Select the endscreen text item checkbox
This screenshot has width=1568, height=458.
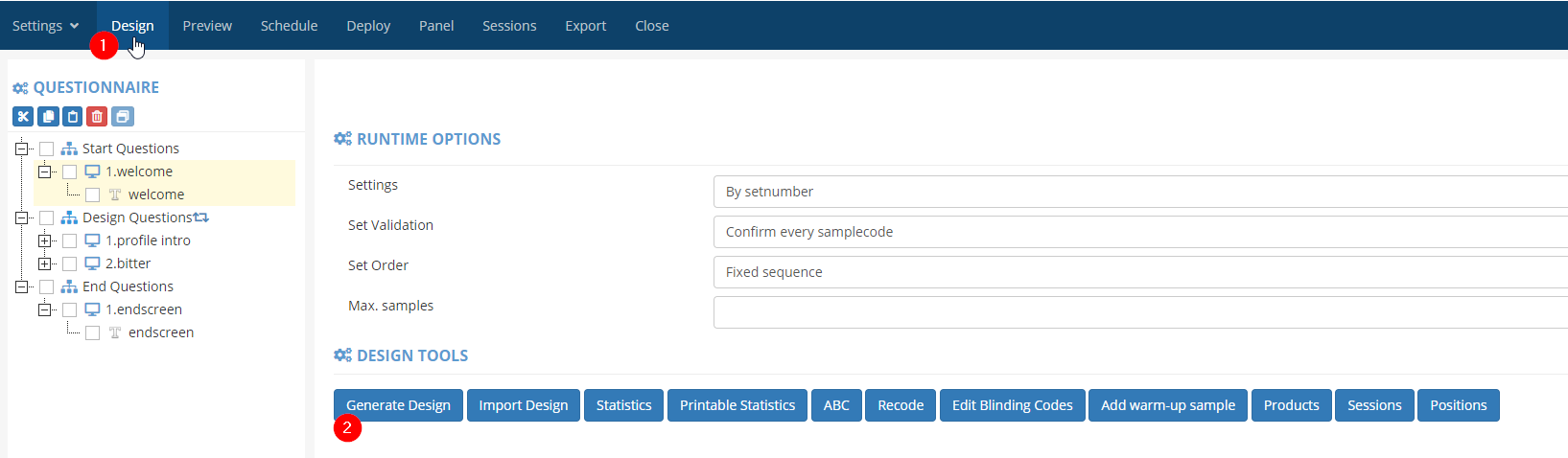pyautogui.click(x=92, y=332)
